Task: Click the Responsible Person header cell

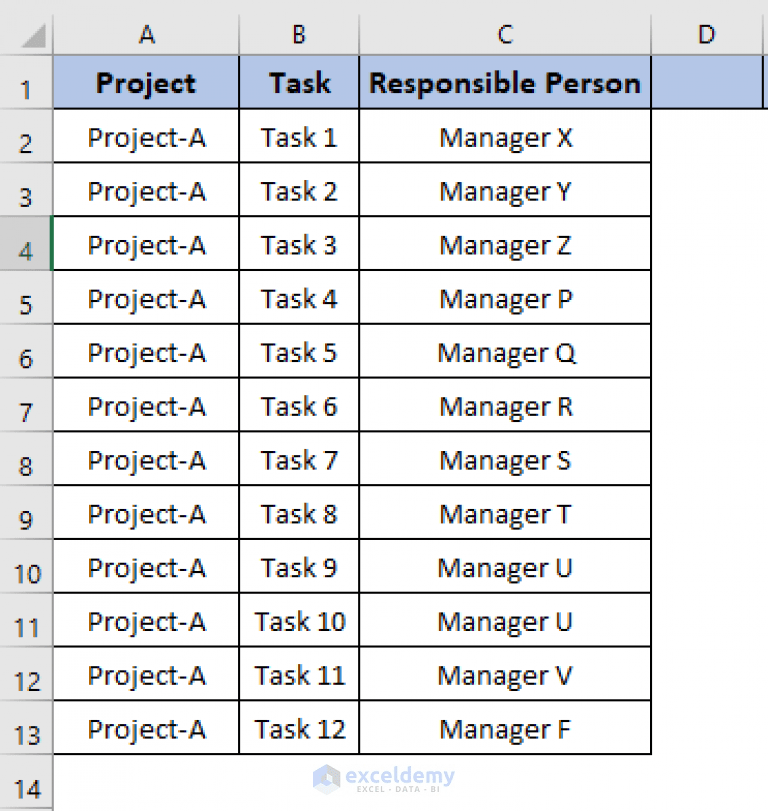Action: (x=504, y=83)
